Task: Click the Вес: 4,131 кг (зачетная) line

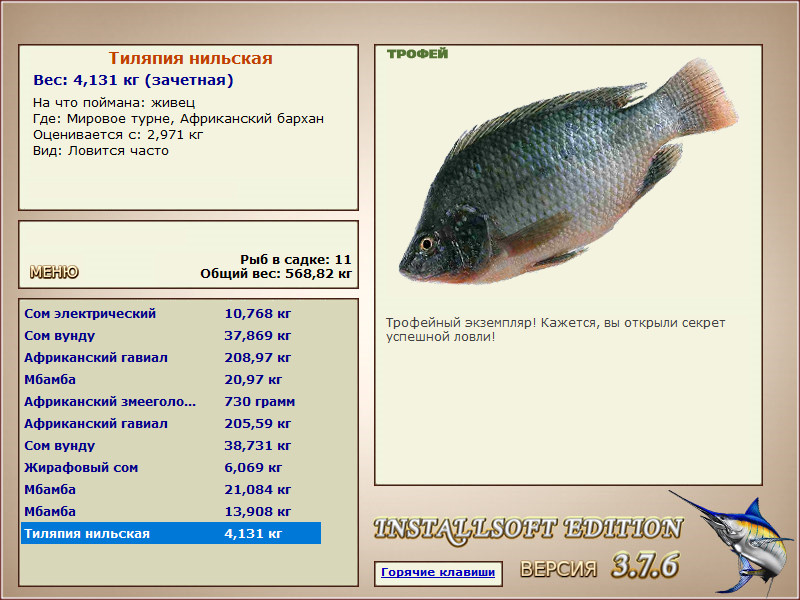Action: coord(133,80)
